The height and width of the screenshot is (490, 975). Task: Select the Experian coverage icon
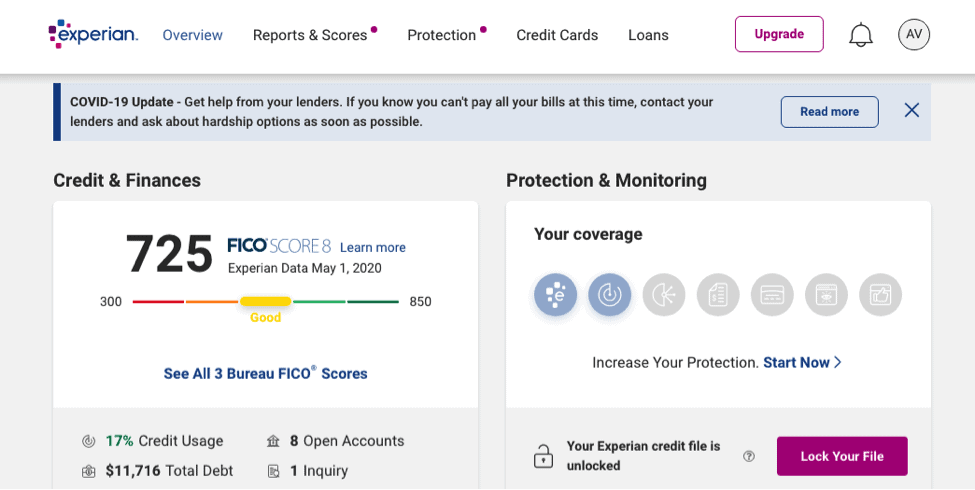coord(555,295)
